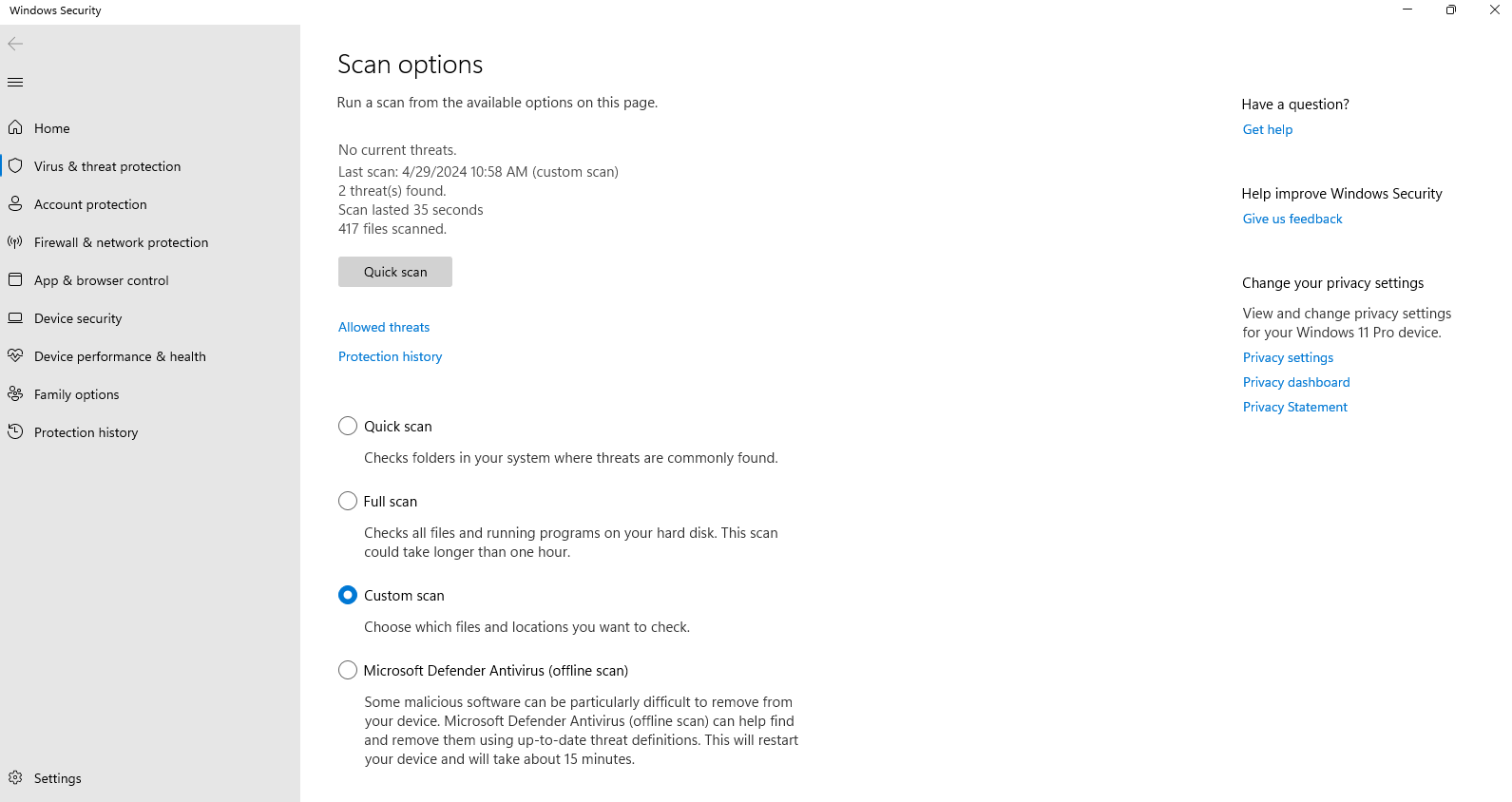
Task: Click the Get help link
Action: 1267,129
